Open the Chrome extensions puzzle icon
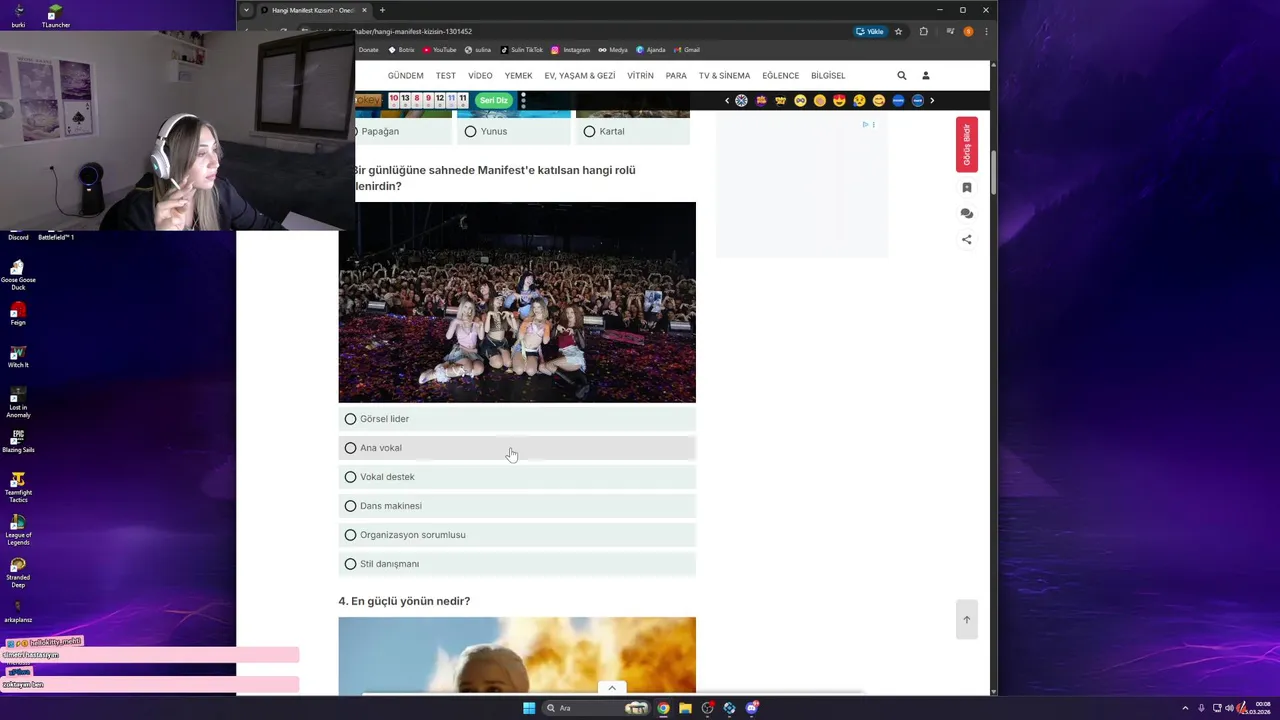Screen dimensions: 1280x720 click(x=924, y=31)
